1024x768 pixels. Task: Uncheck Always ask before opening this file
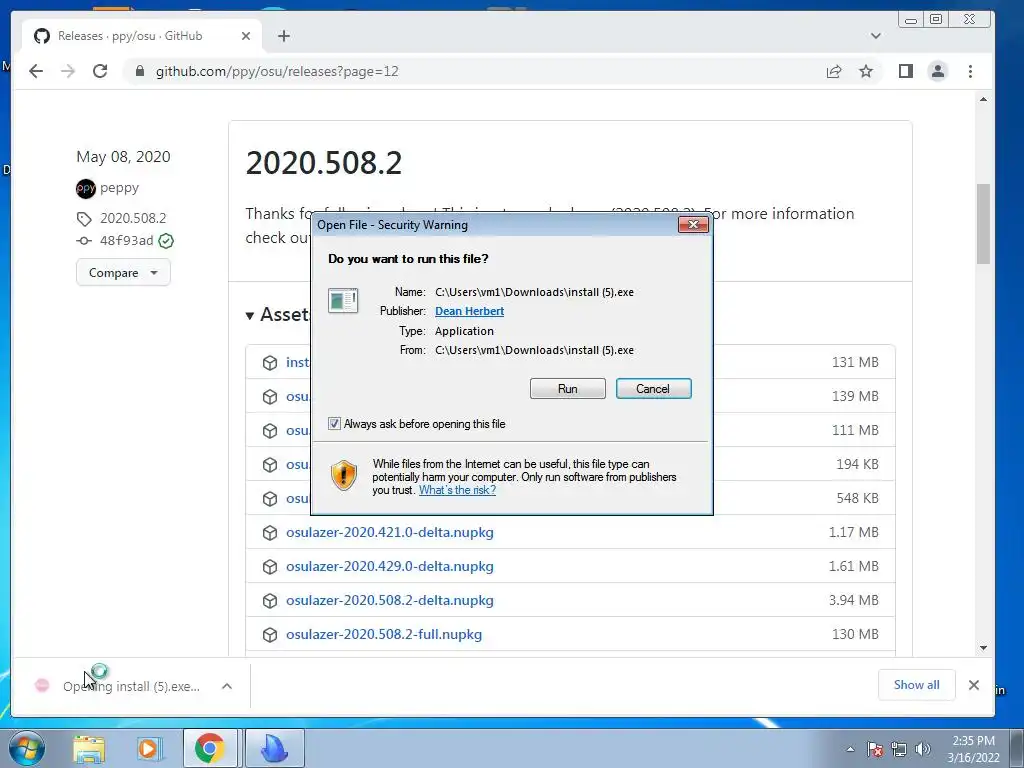334,424
